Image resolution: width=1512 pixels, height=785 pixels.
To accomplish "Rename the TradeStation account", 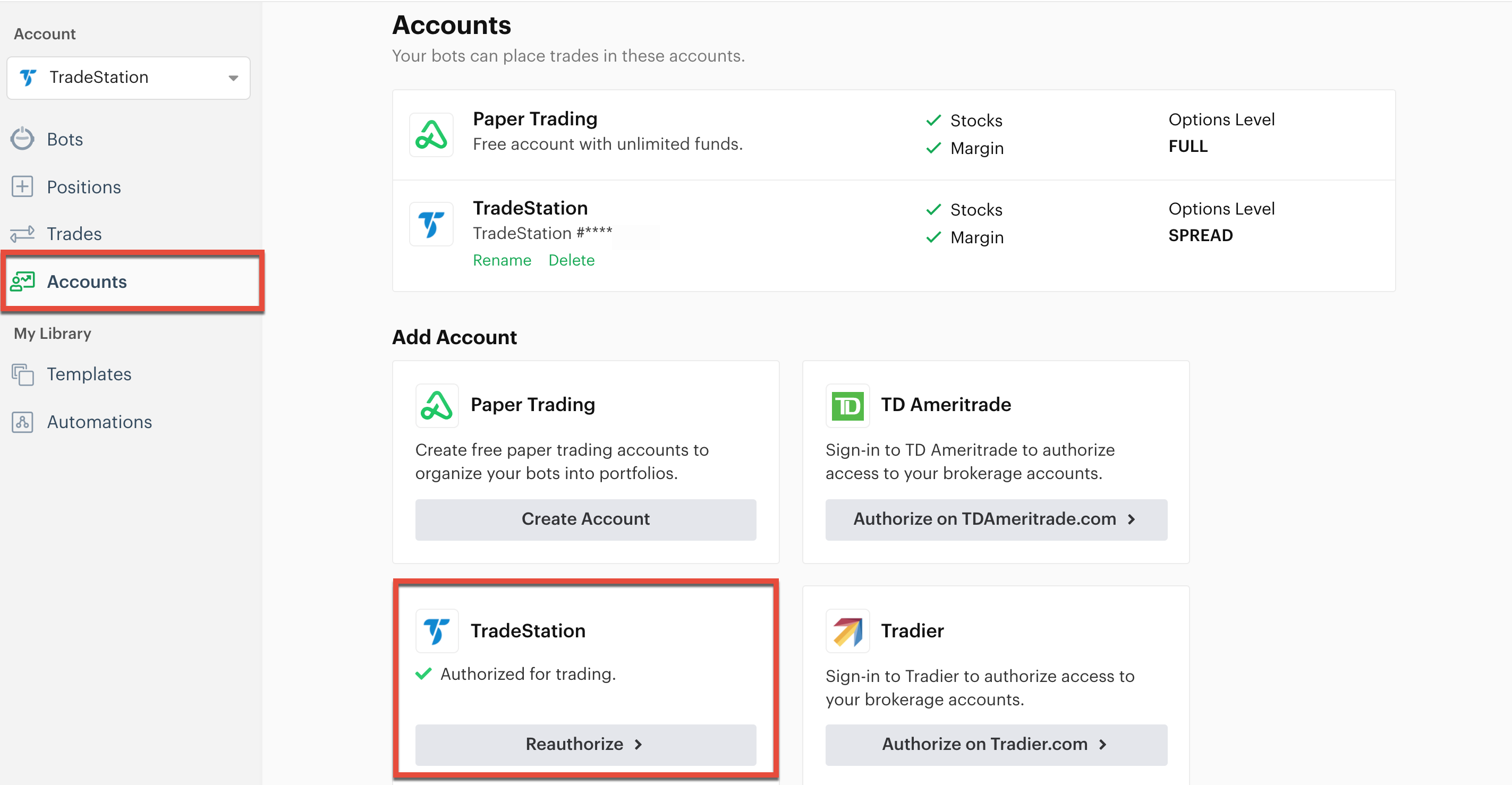I will [x=502, y=260].
